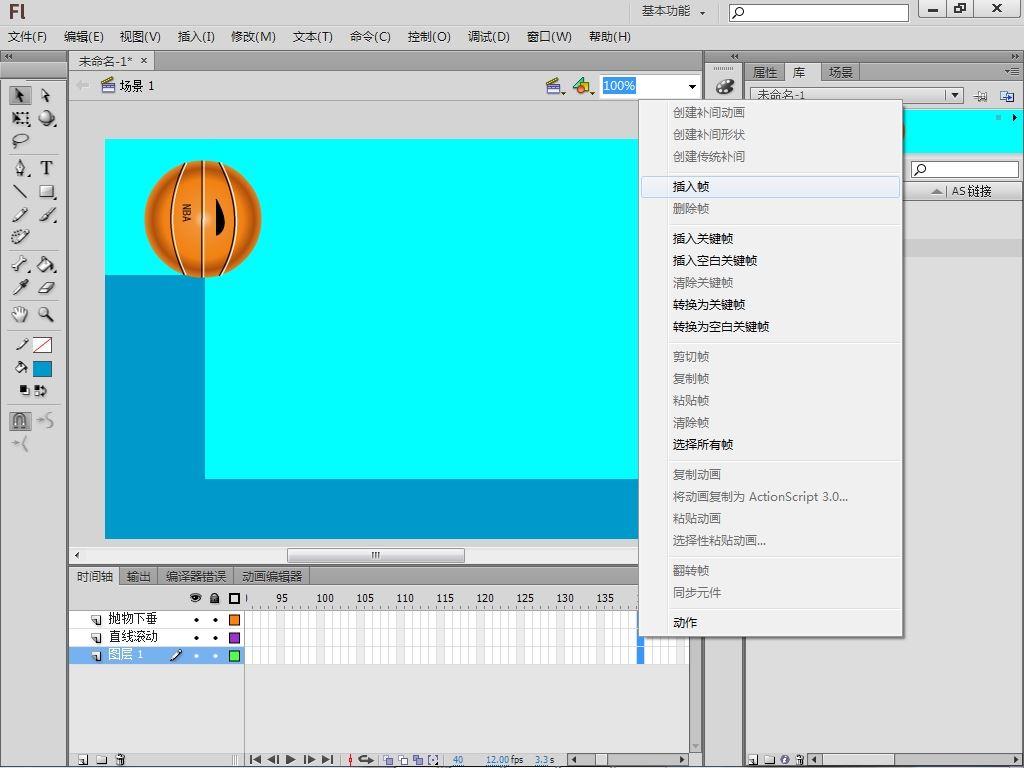Open the Edit Symbols icon
The height and width of the screenshot is (768, 1024).
[x=583, y=86]
